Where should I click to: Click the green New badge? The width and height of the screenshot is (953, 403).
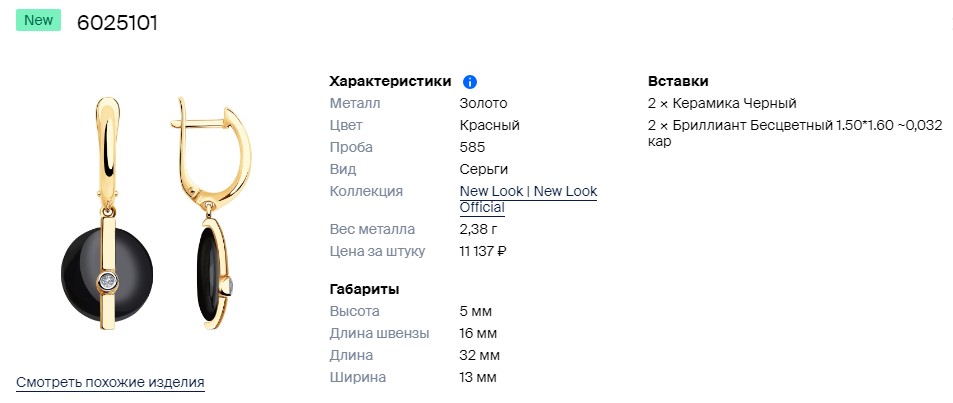(x=39, y=21)
